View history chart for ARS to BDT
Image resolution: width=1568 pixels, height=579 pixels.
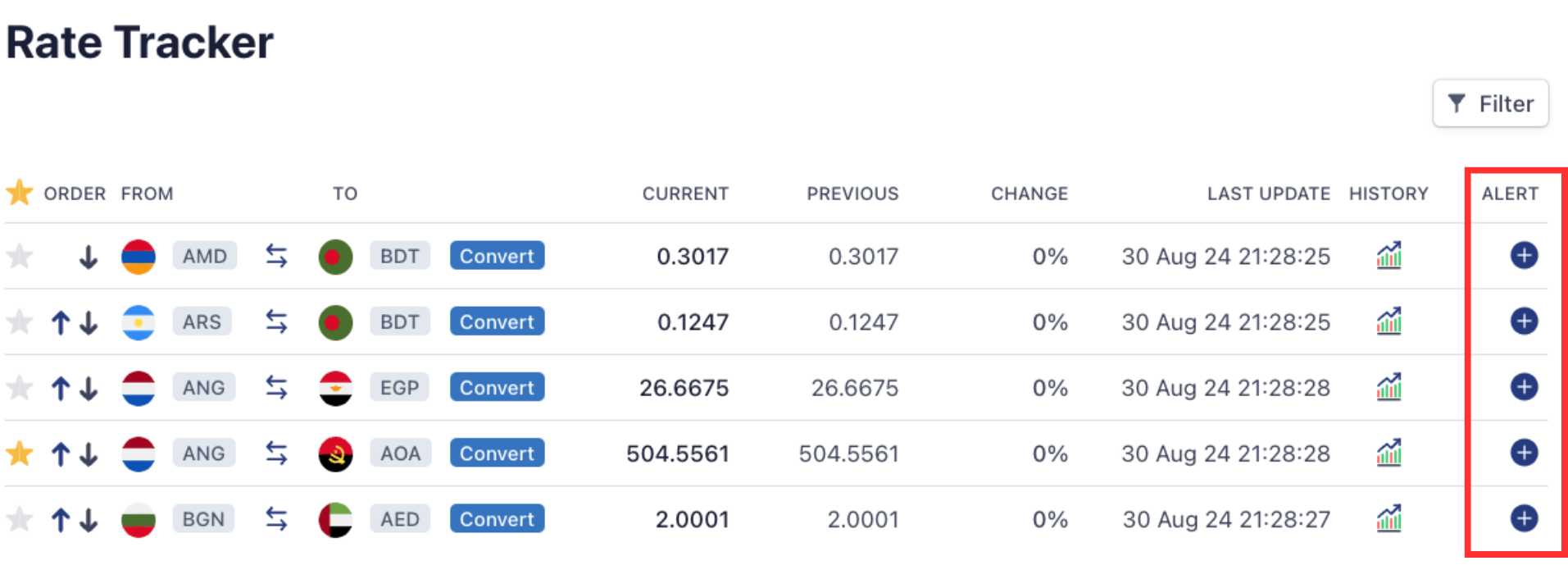click(x=1388, y=321)
